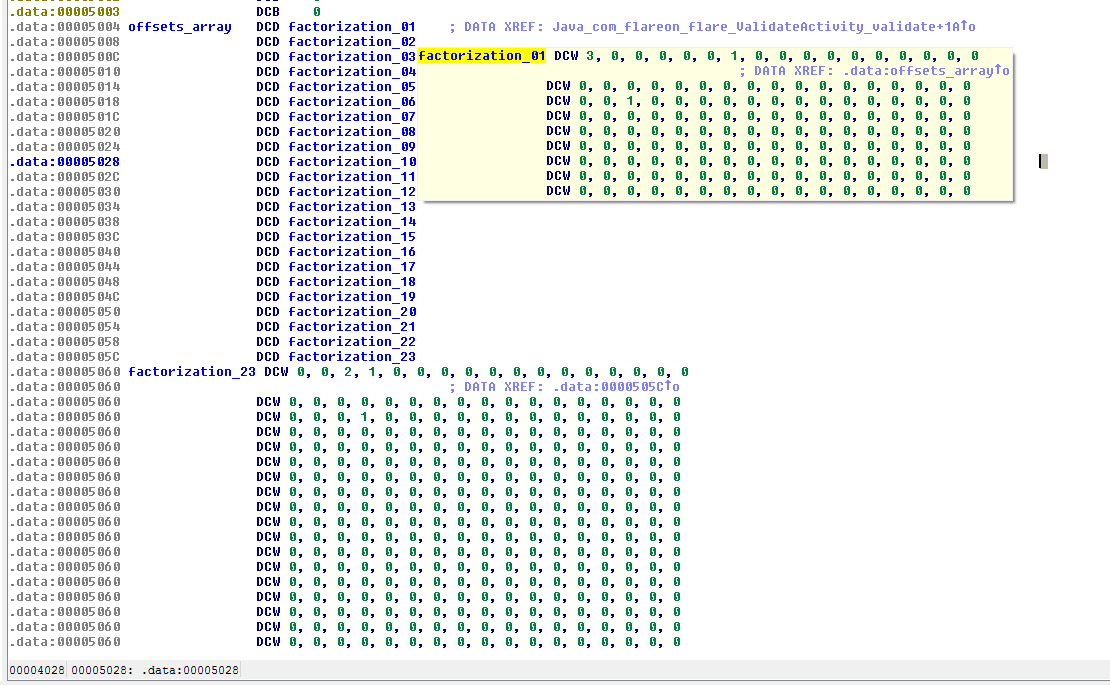
Task: Click the offsets_array label name
Action: coord(179,26)
